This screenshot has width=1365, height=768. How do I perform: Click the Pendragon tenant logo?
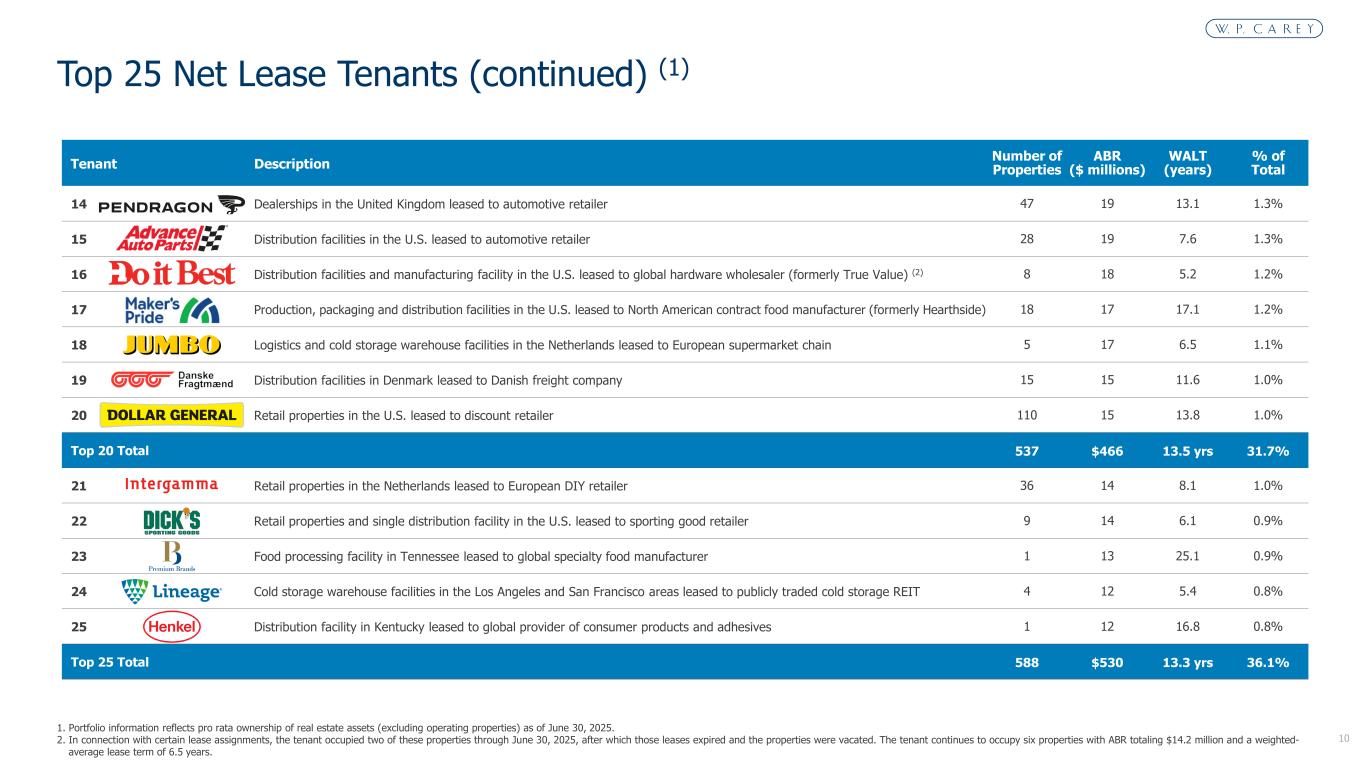pos(171,205)
